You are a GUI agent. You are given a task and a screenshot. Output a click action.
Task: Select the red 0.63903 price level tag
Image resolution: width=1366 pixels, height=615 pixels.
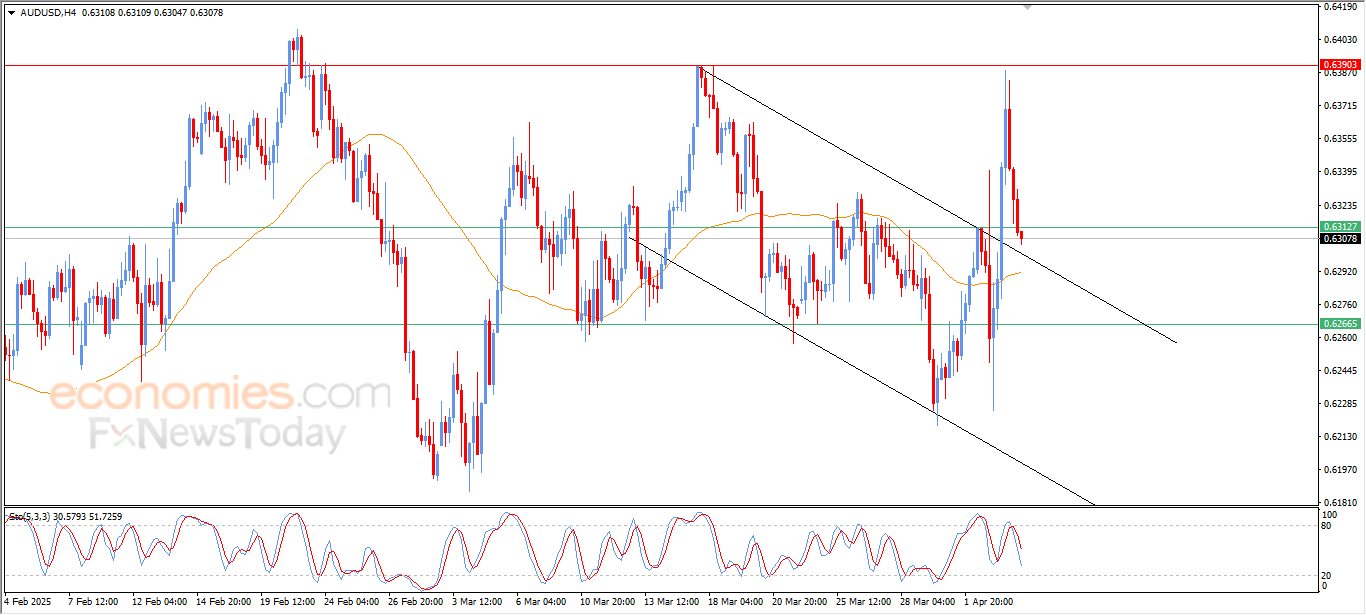point(1340,65)
